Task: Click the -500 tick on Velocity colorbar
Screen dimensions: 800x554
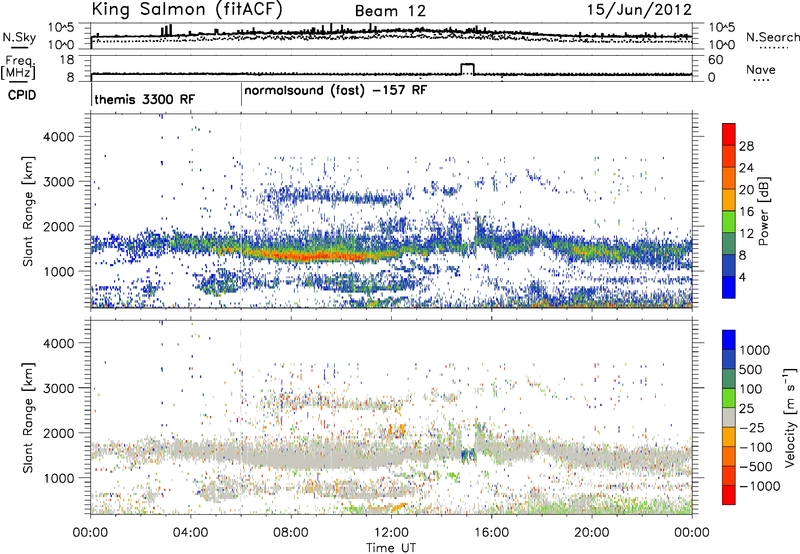Action: point(756,466)
